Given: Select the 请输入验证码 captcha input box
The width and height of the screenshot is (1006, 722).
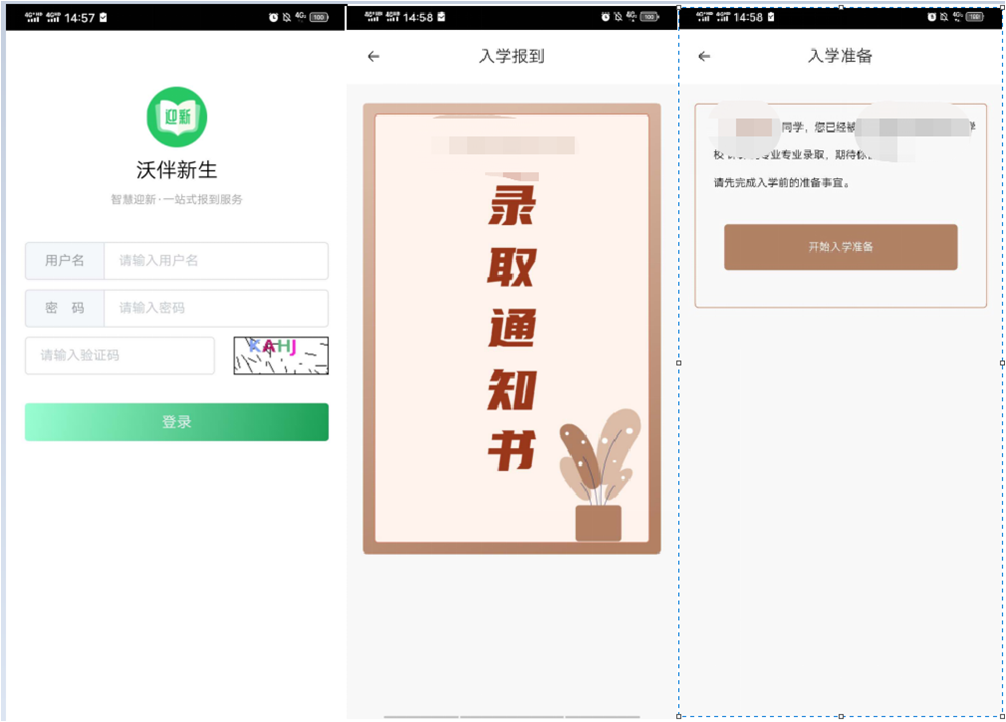Looking at the screenshot, I should click(x=120, y=355).
